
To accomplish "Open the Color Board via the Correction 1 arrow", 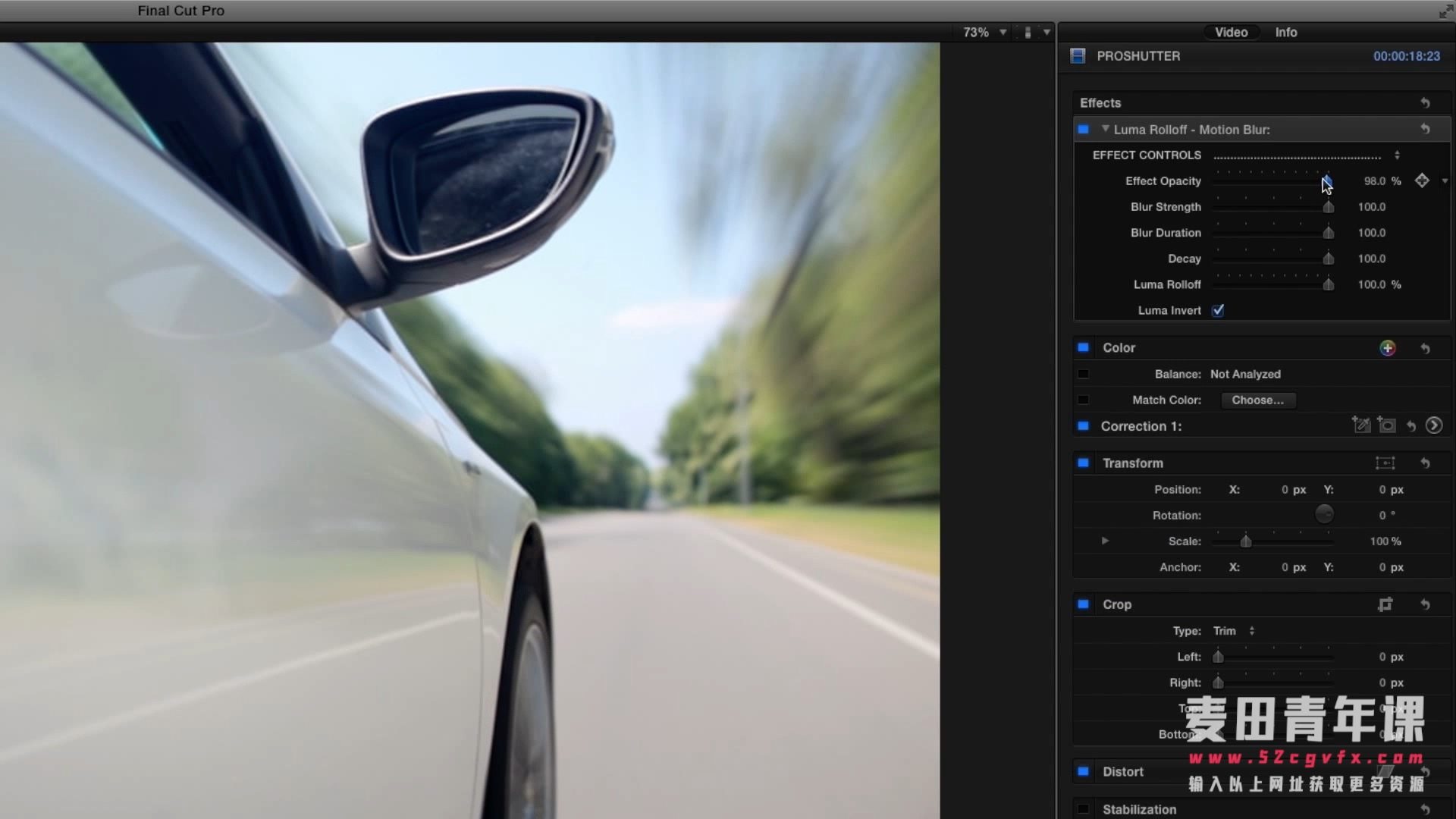I will (x=1433, y=425).
